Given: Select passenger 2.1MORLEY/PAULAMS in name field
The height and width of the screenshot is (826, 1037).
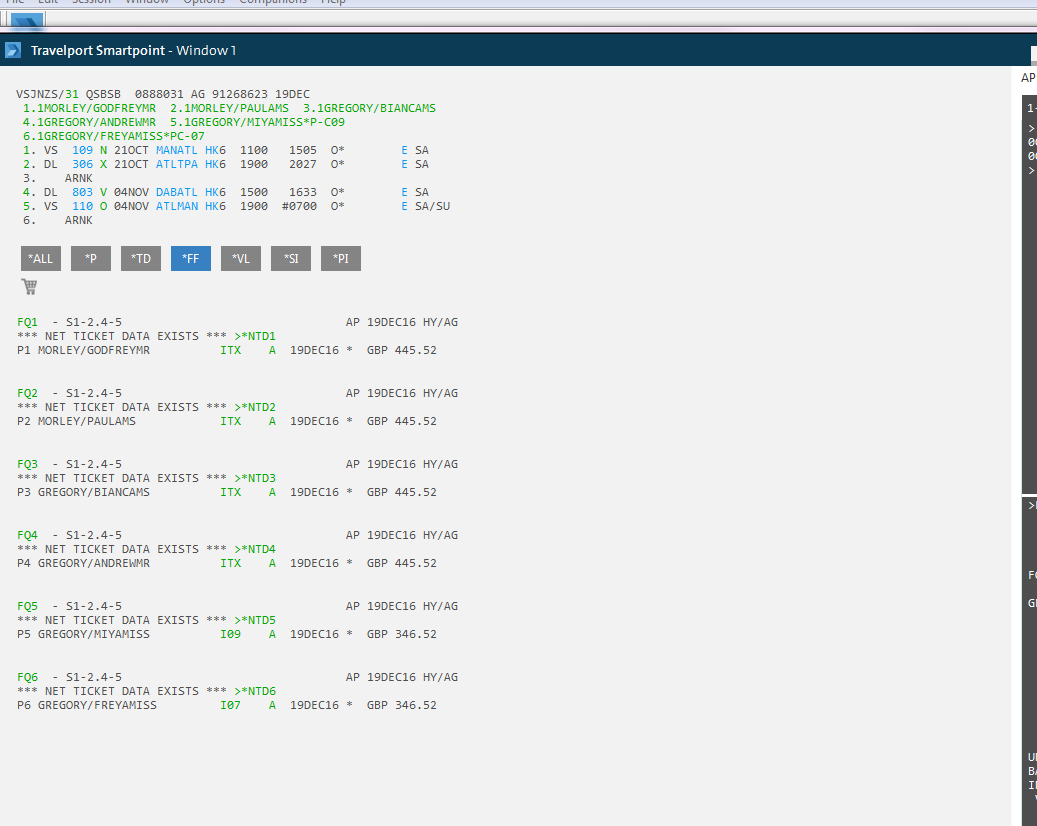Looking at the screenshot, I should tap(229, 108).
